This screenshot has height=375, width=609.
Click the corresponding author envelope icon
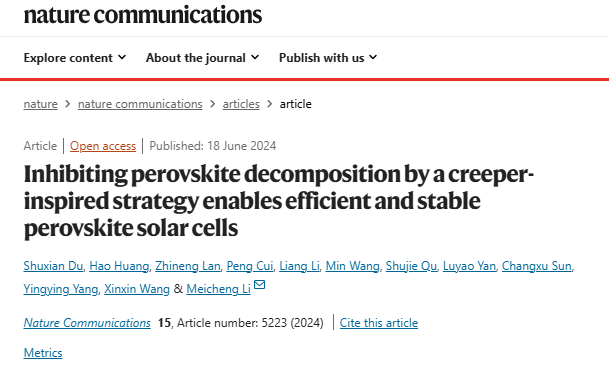pyautogui.click(x=259, y=285)
